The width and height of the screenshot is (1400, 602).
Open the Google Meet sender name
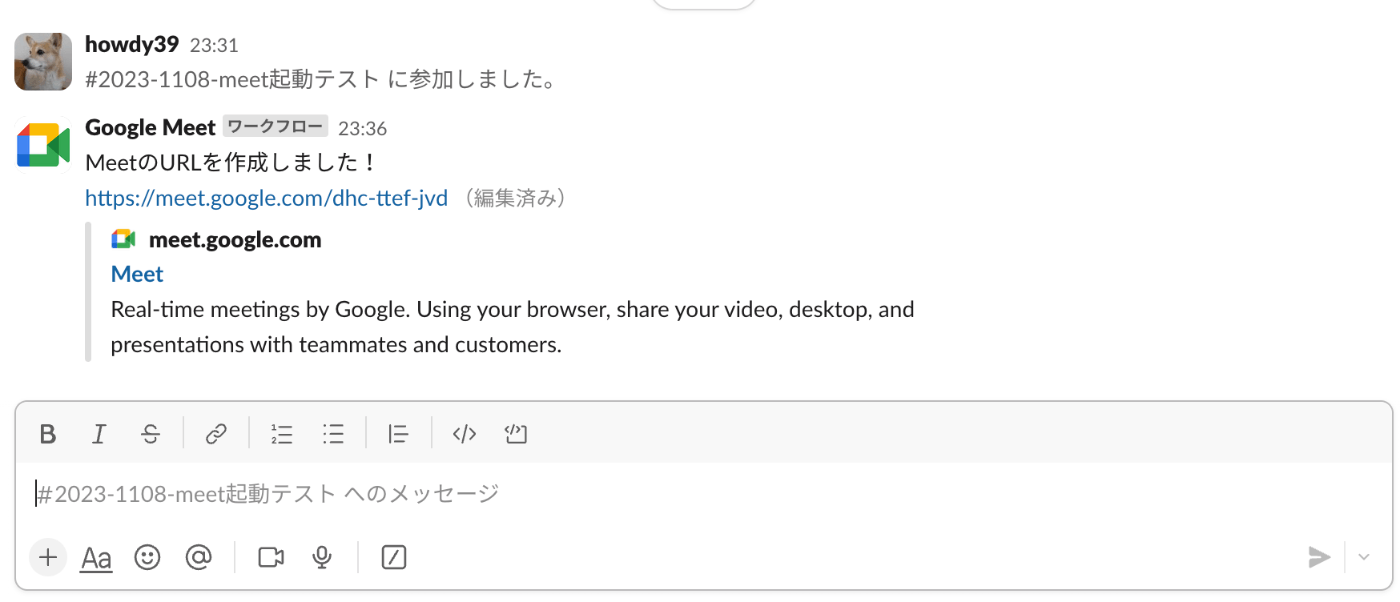pos(150,128)
